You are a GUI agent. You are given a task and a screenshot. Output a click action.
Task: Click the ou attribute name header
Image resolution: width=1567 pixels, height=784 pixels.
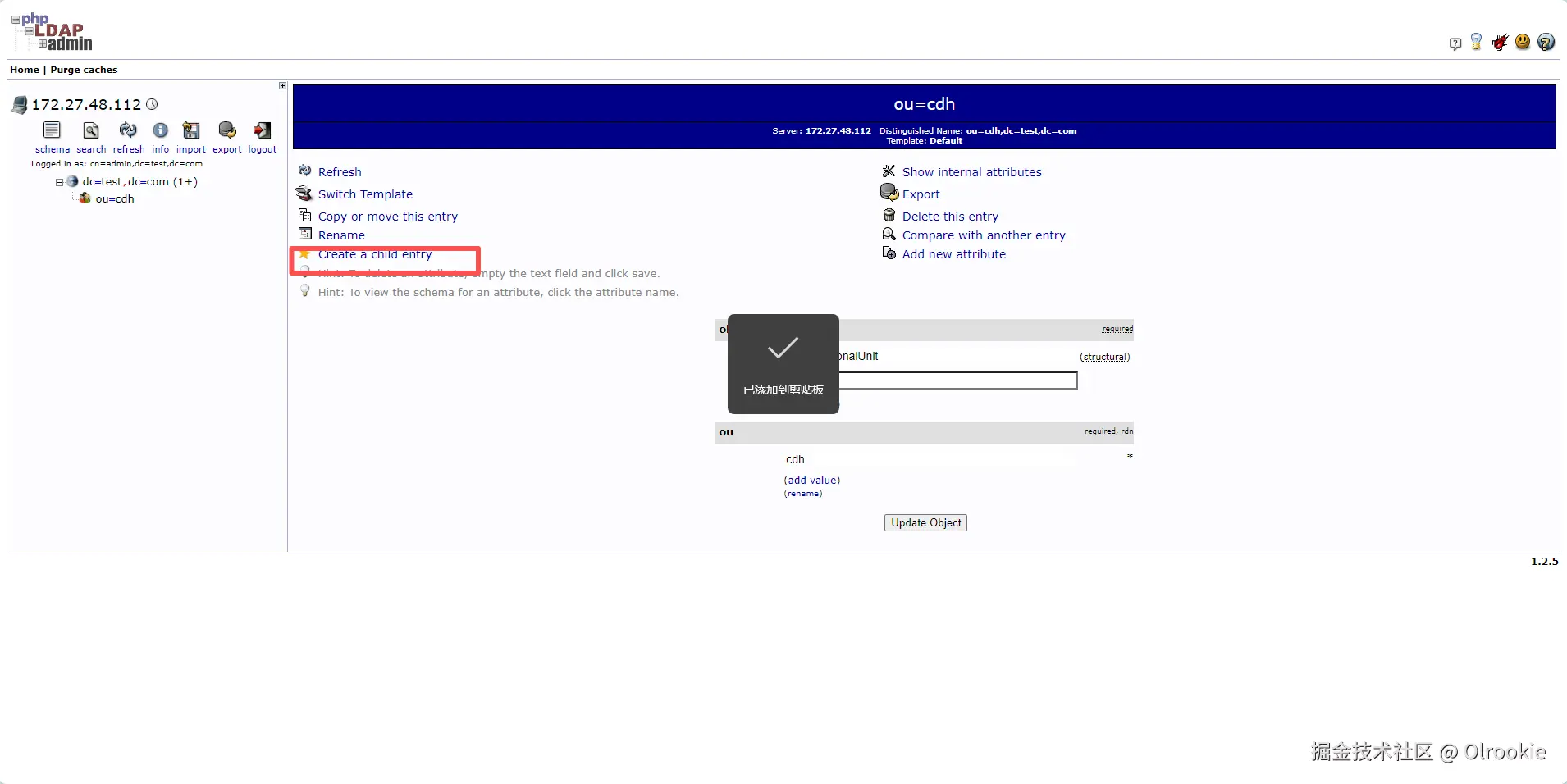coord(727,432)
